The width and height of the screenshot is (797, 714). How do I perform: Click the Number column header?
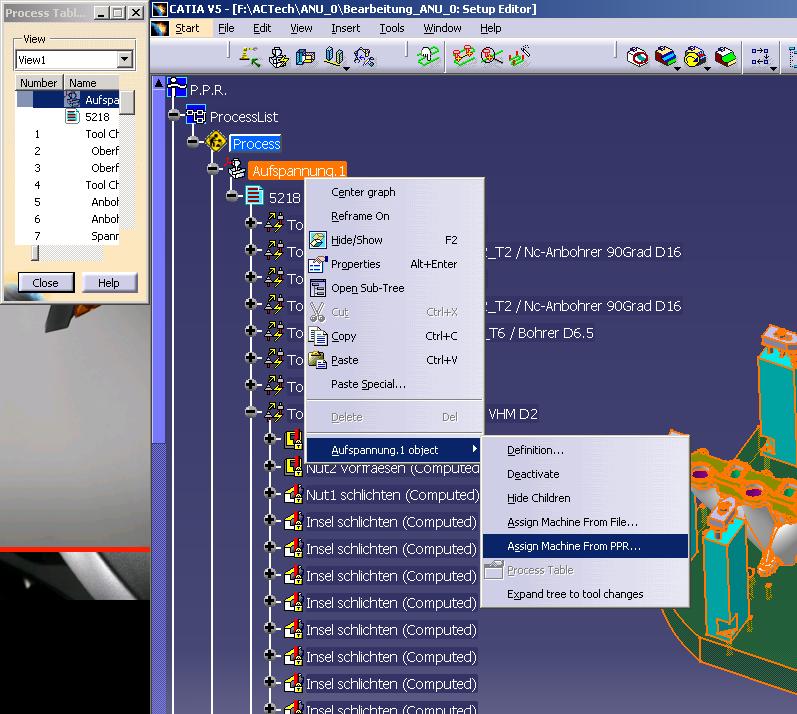[x=39, y=82]
